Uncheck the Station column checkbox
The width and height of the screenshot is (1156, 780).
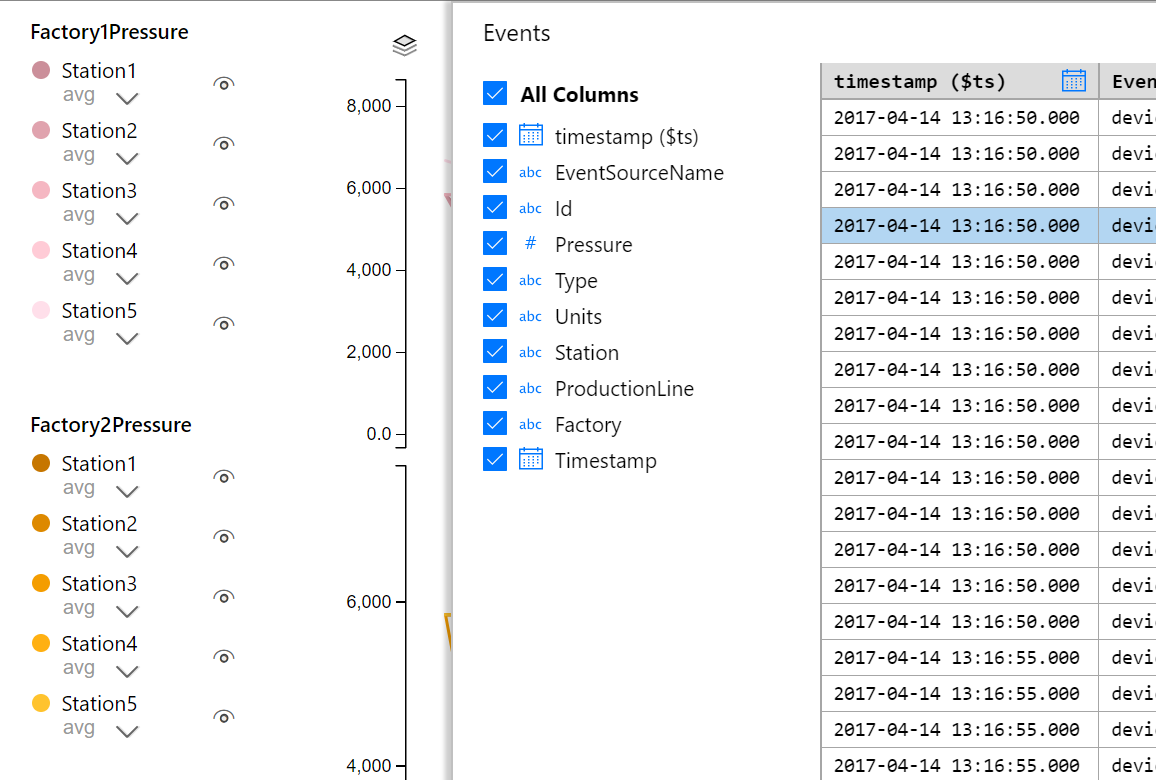click(x=495, y=352)
